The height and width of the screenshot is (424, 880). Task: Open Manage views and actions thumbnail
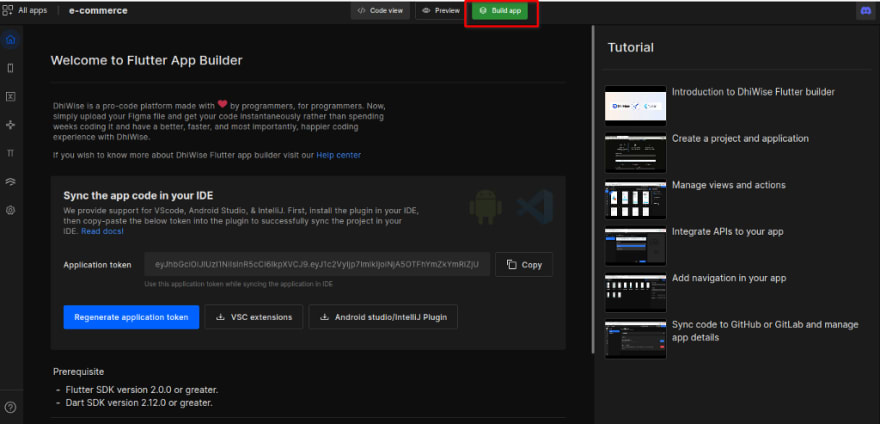click(635, 199)
